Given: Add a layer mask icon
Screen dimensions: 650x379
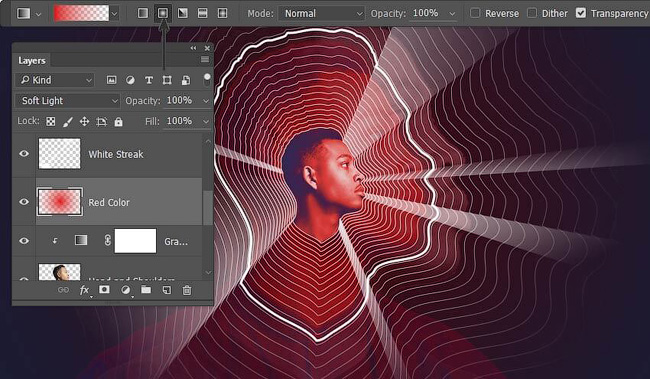Looking at the screenshot, I should pyautogui.click(x=104, y=289).
